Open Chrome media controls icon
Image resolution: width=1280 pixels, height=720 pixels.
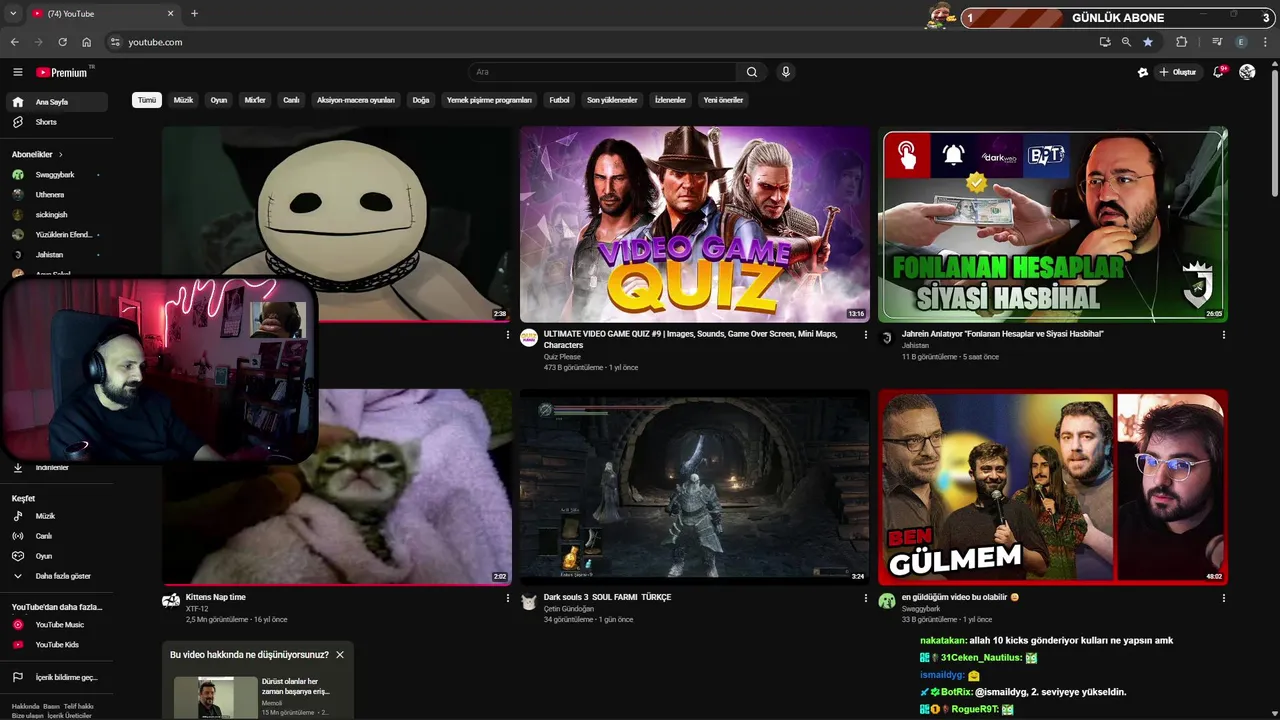(x=1217, y=42)
